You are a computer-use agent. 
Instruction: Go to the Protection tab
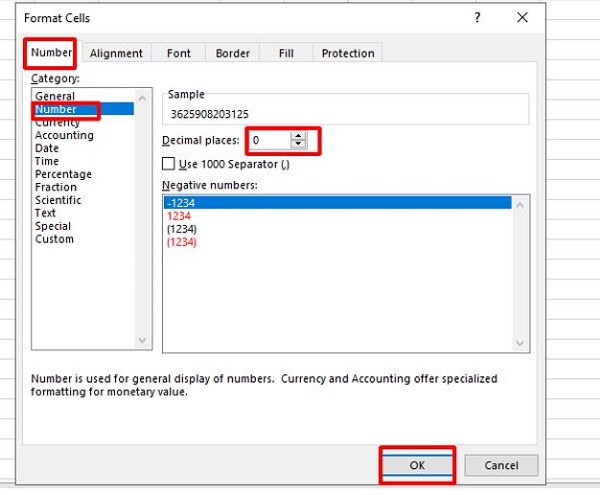click(x=347, y=53)
